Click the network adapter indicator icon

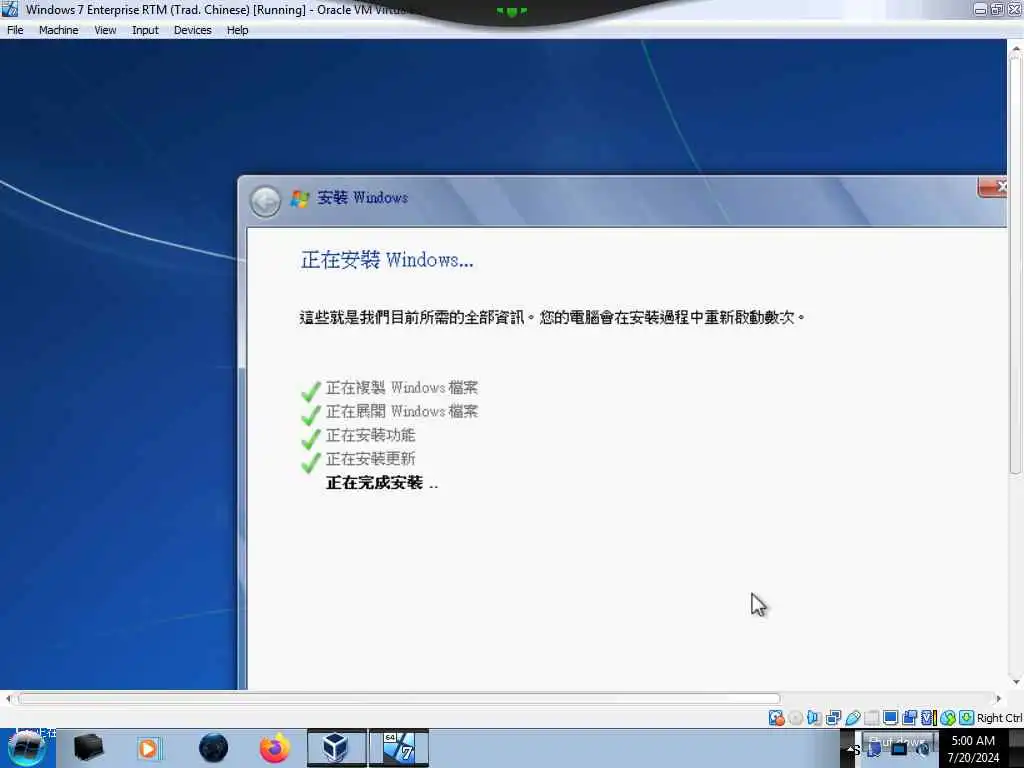click(833, 718)
